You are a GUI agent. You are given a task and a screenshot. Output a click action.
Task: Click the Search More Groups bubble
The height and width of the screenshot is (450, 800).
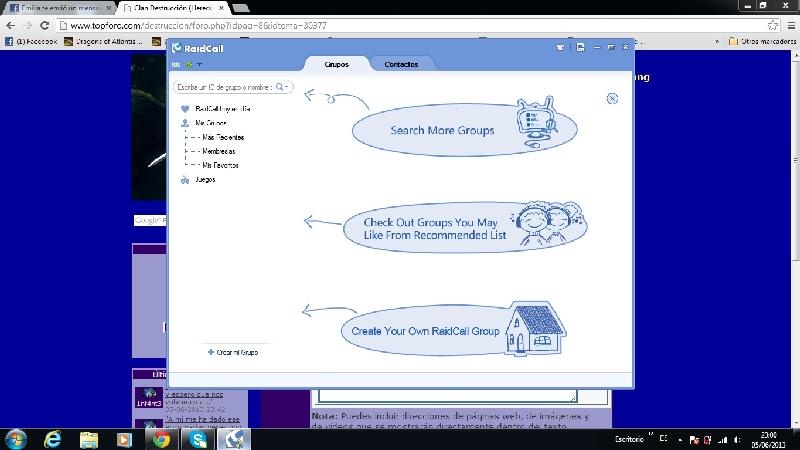click(x=464, y=130)
